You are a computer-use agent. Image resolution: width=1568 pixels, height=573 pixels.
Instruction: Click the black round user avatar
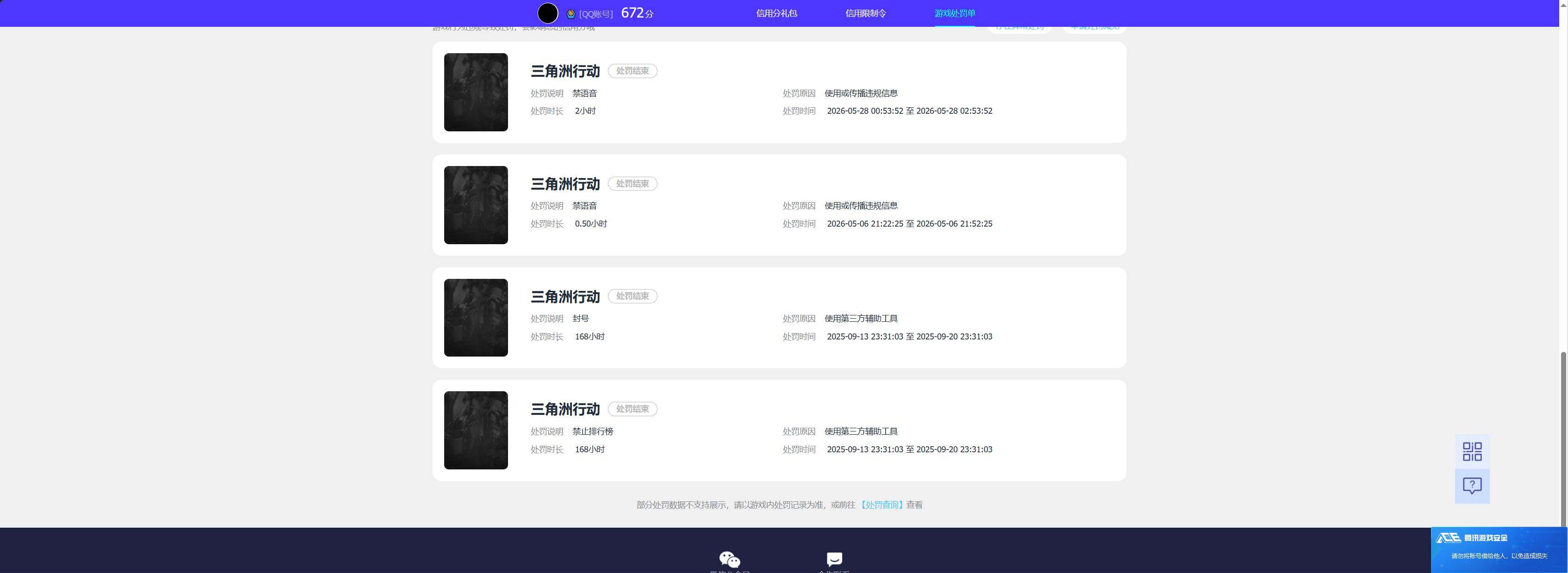point(548,13)
